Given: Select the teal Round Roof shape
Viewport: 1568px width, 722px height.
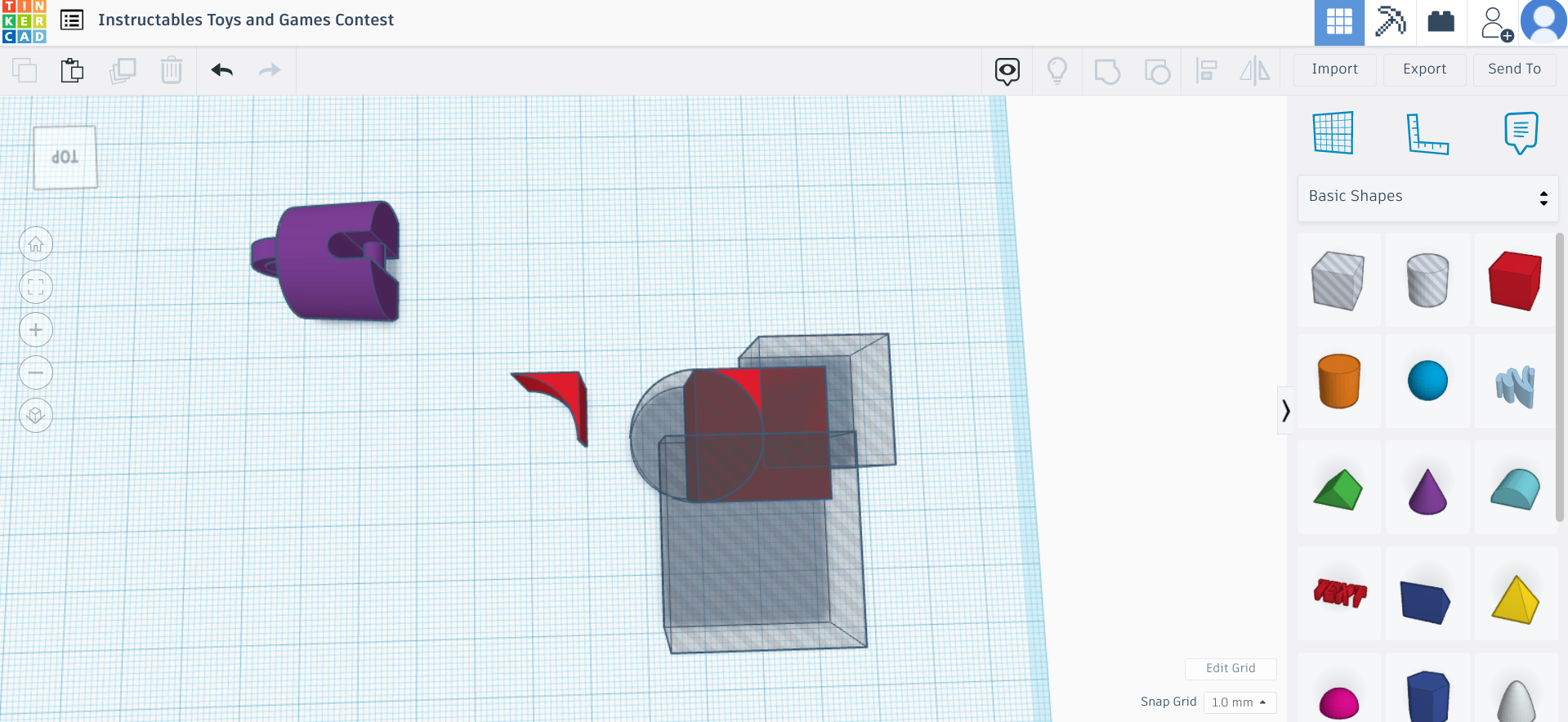Looking at the screenshot, I should pos(1516,489).
